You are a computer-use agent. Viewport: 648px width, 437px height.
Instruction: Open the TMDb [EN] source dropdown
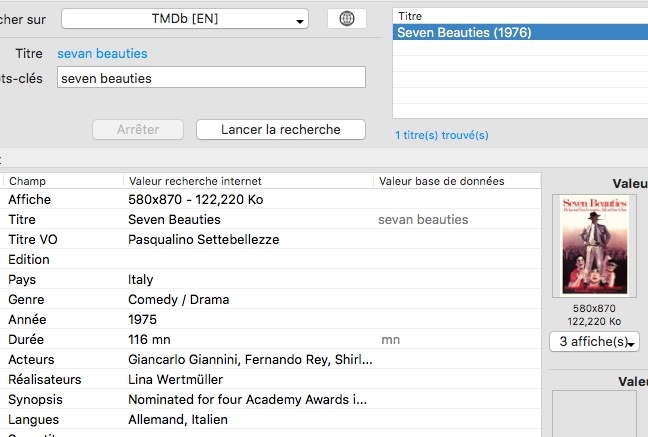(185, 19)
